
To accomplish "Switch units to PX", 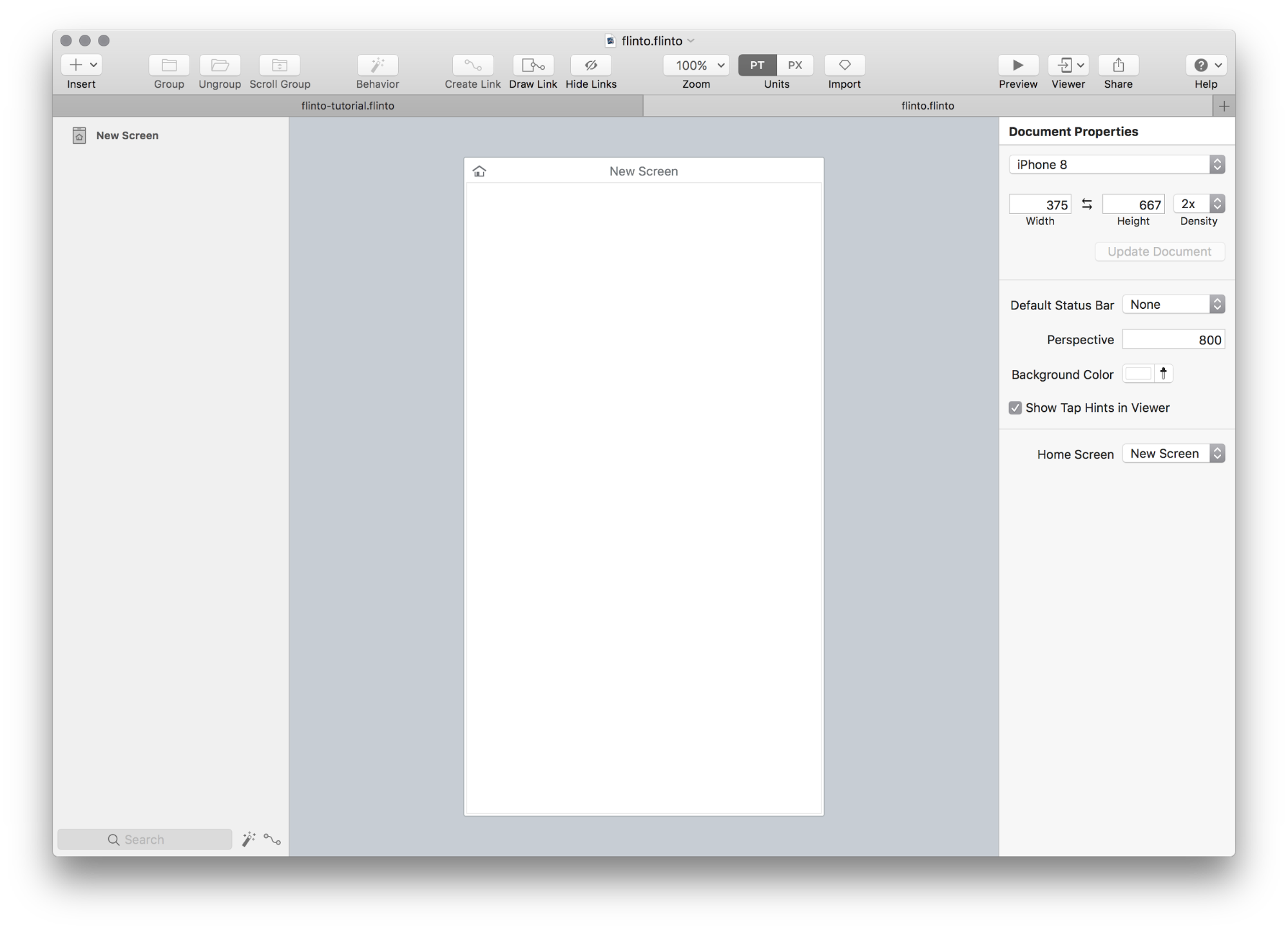I will click(x=796, y=64).
